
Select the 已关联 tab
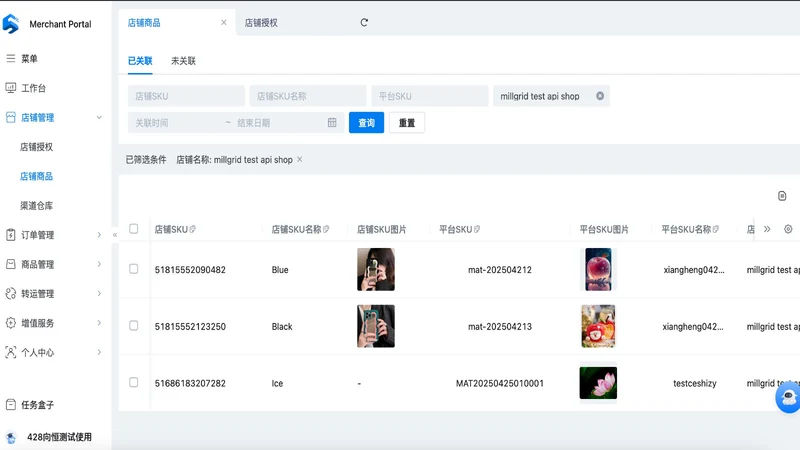[x=140, y=61]
